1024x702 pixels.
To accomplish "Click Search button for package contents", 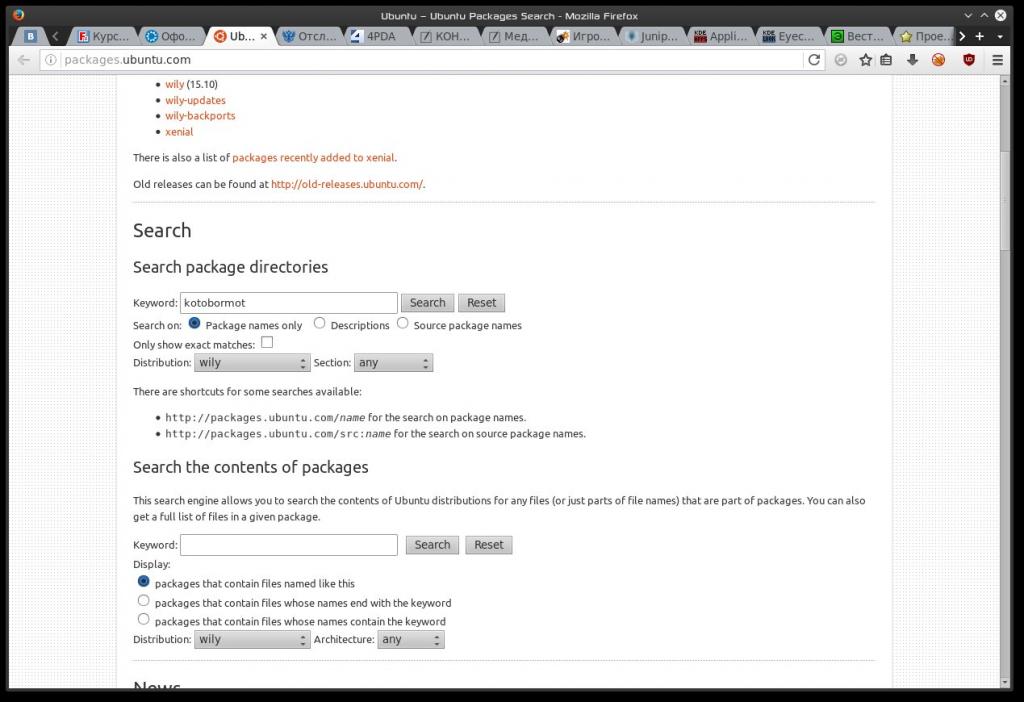I will (432, 545).
